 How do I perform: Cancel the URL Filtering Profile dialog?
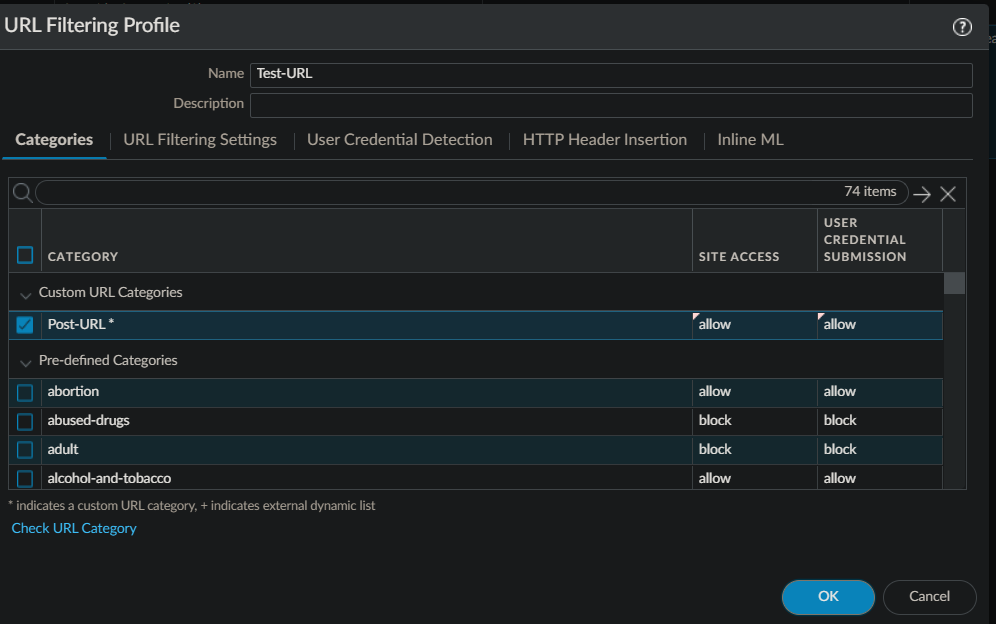929,597
